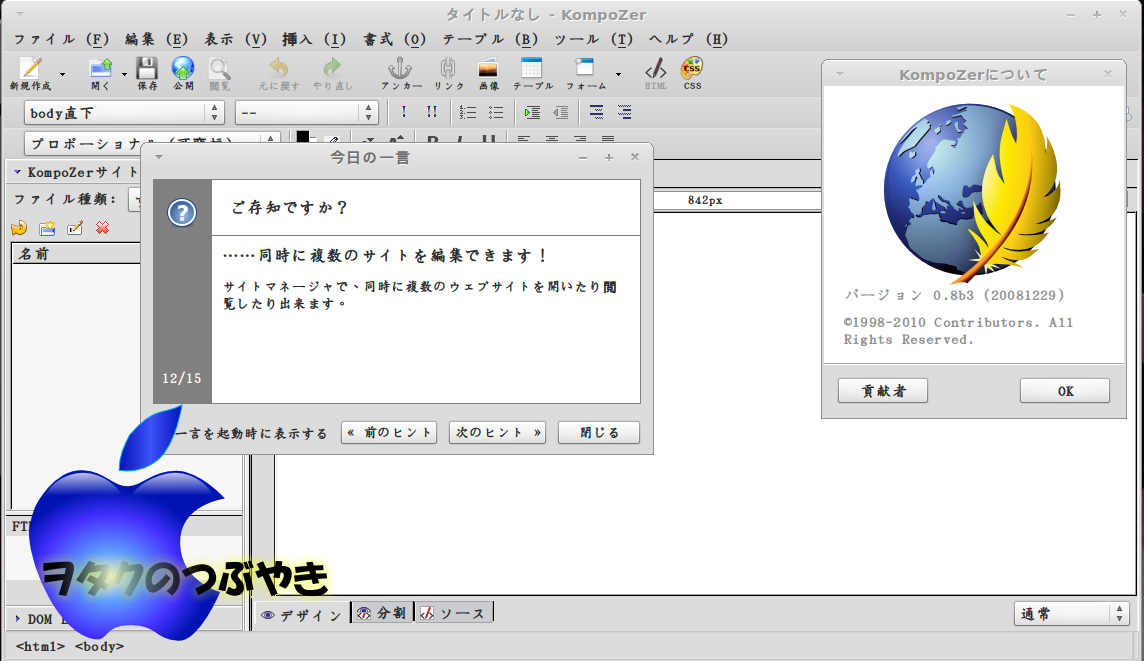The height and width of the screenshot is (661, 1144).
Task: Open the 編集 (E) menu
Action: pyautogui.click(x=156, y=39)
